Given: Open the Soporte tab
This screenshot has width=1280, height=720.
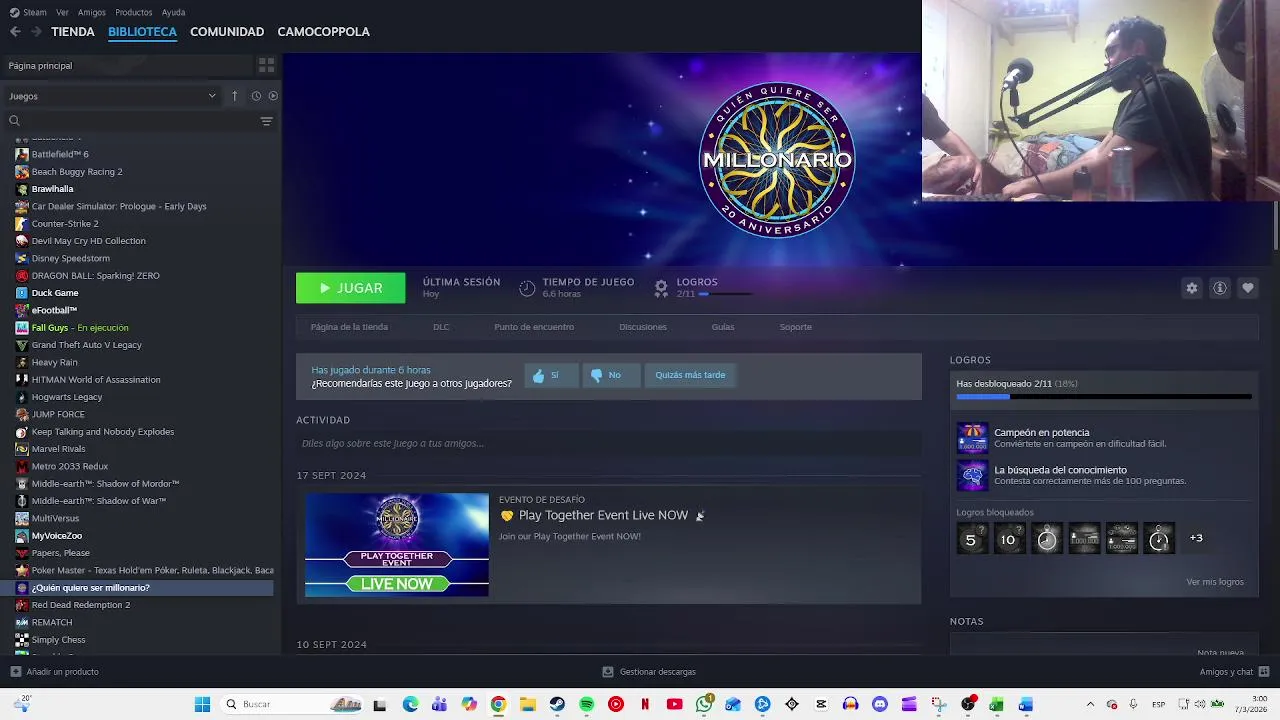Looking at the screenshot, I should [x=796, y=327].
